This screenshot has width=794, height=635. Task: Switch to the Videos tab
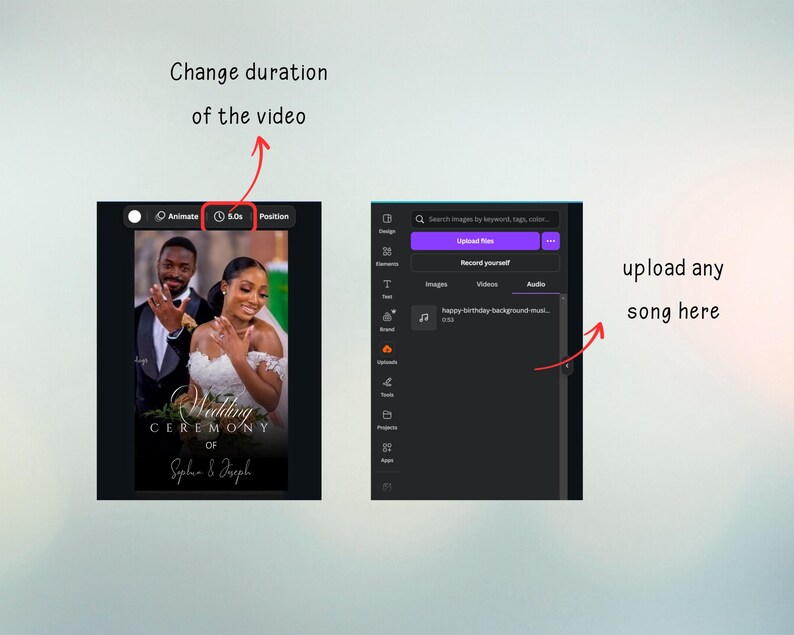point(487,284)
